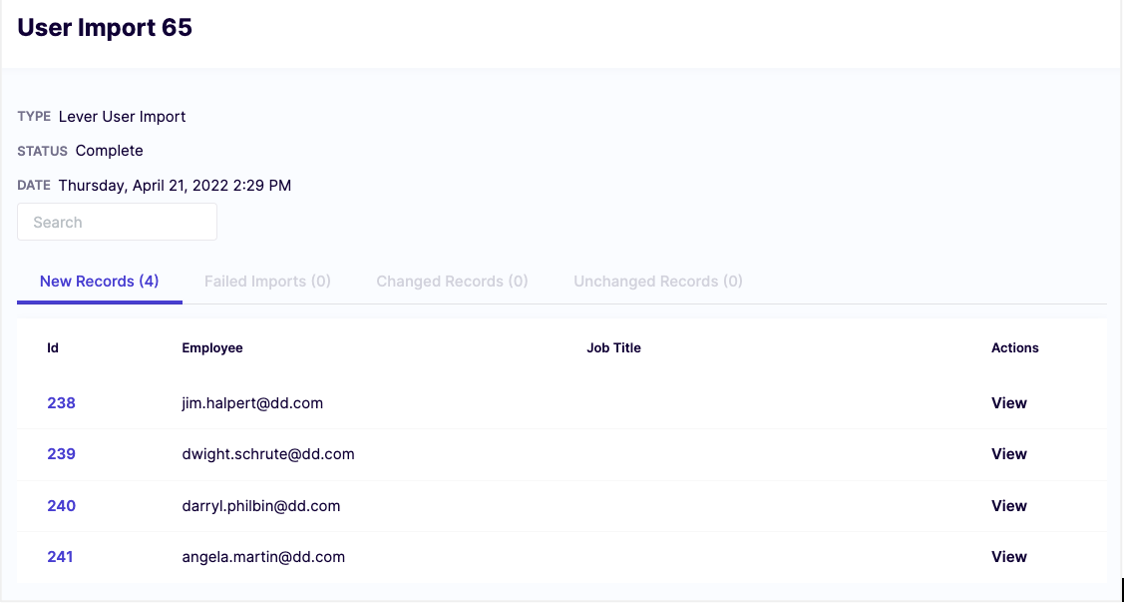Open record with Id 241

pos(61,557)
